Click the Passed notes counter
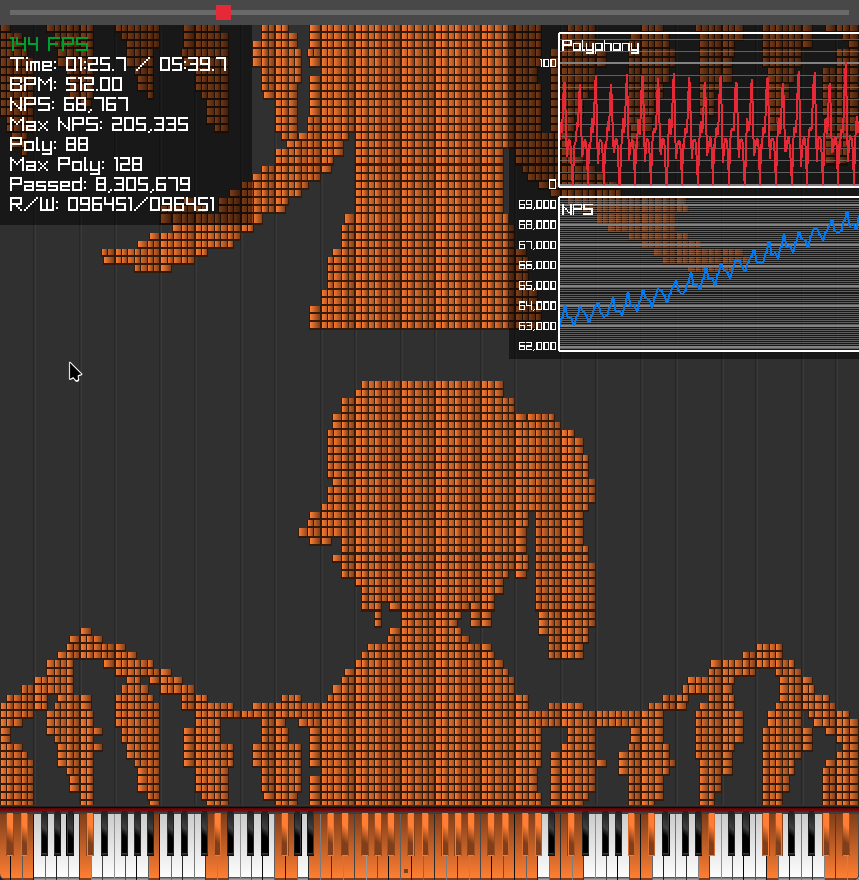The width and height of the screenshot is (859, 880). tap(100, 185)
